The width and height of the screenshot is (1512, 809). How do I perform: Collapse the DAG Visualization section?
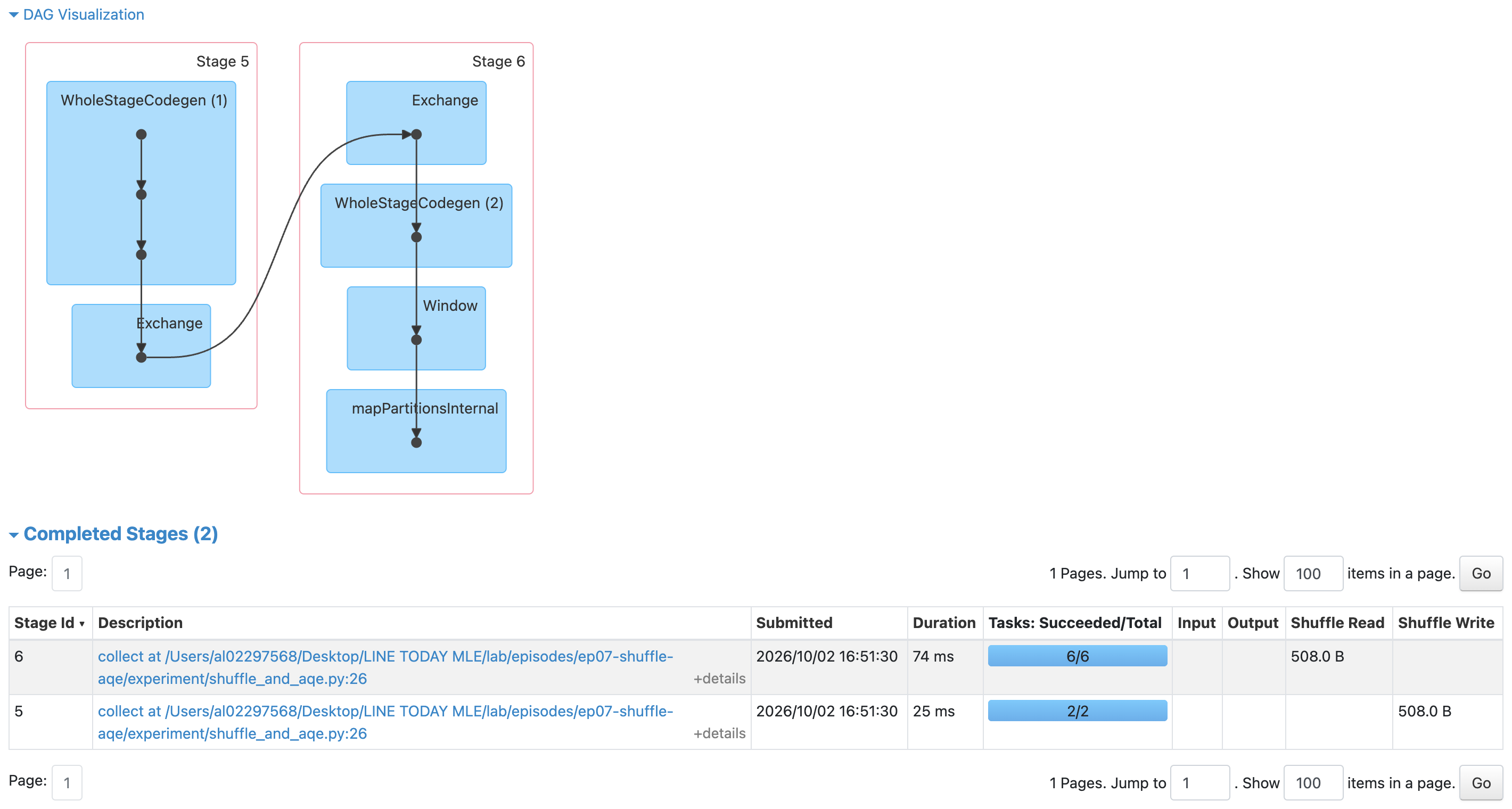(77, 15)
